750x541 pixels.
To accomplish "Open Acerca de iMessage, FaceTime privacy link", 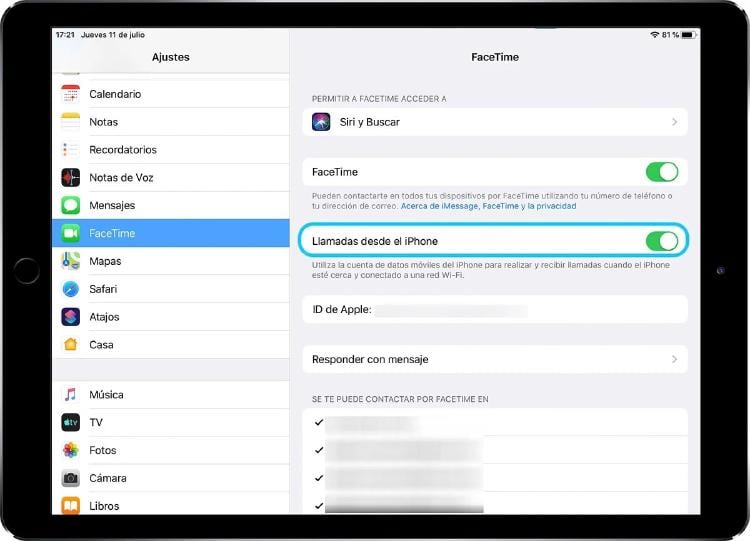I will [x=488, y=206].
